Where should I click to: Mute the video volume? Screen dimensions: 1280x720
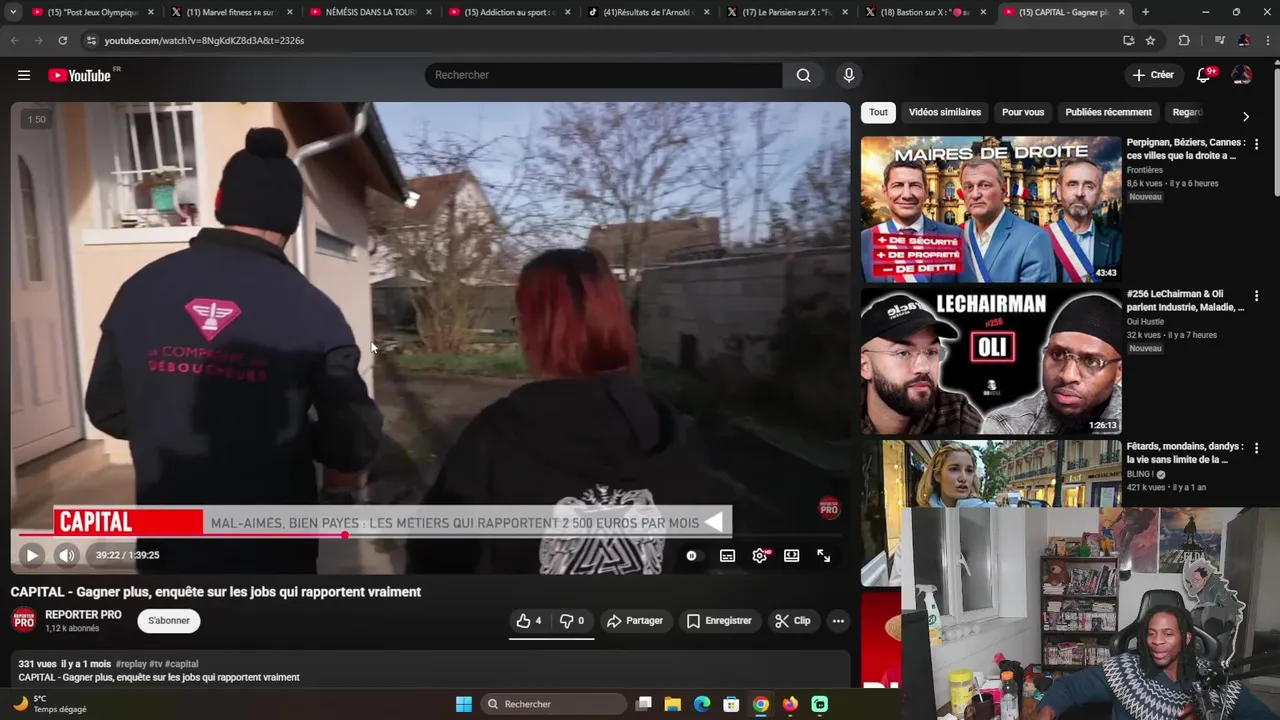[66, 555]
